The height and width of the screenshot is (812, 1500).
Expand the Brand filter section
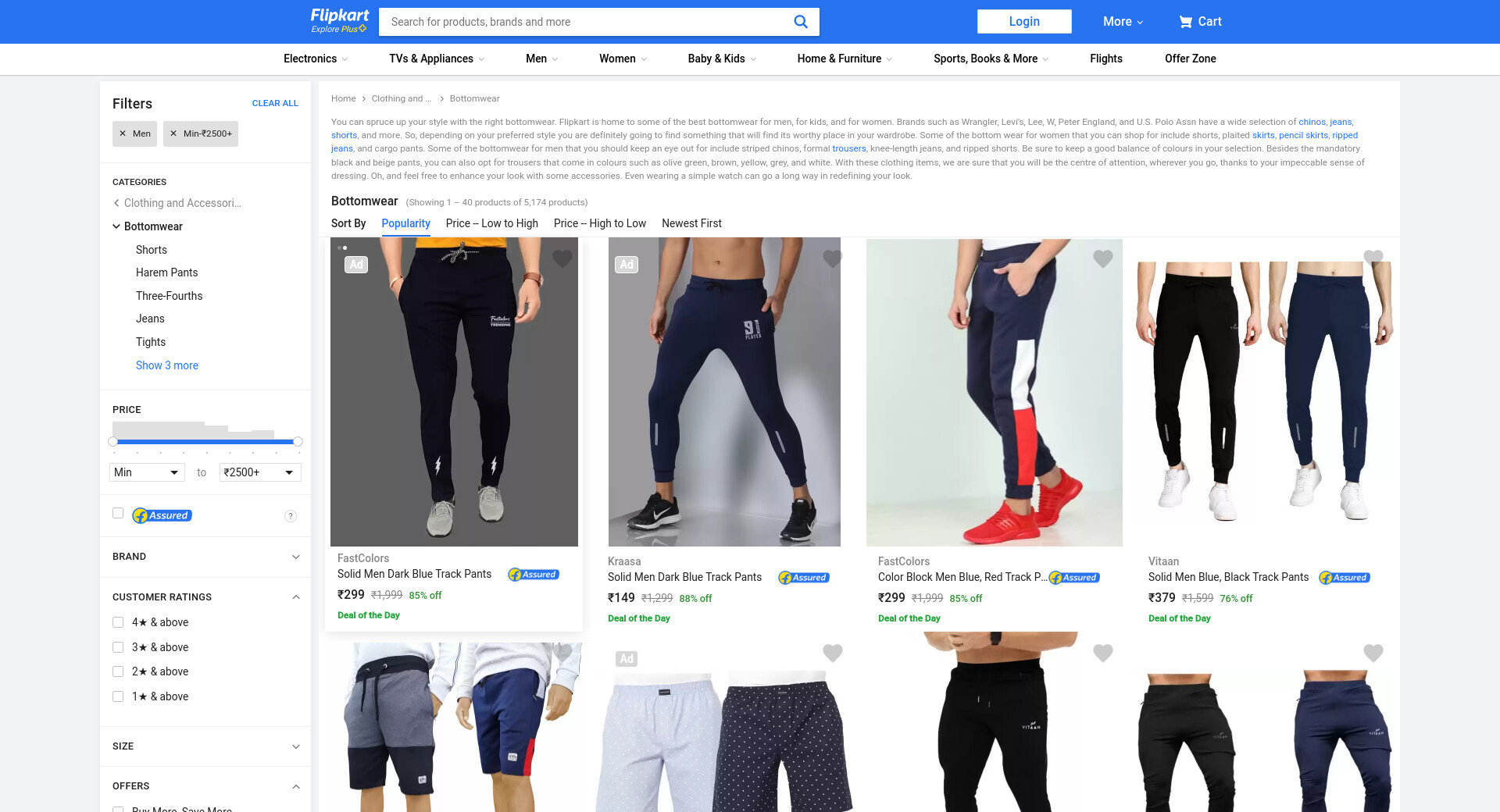point(206,557)
